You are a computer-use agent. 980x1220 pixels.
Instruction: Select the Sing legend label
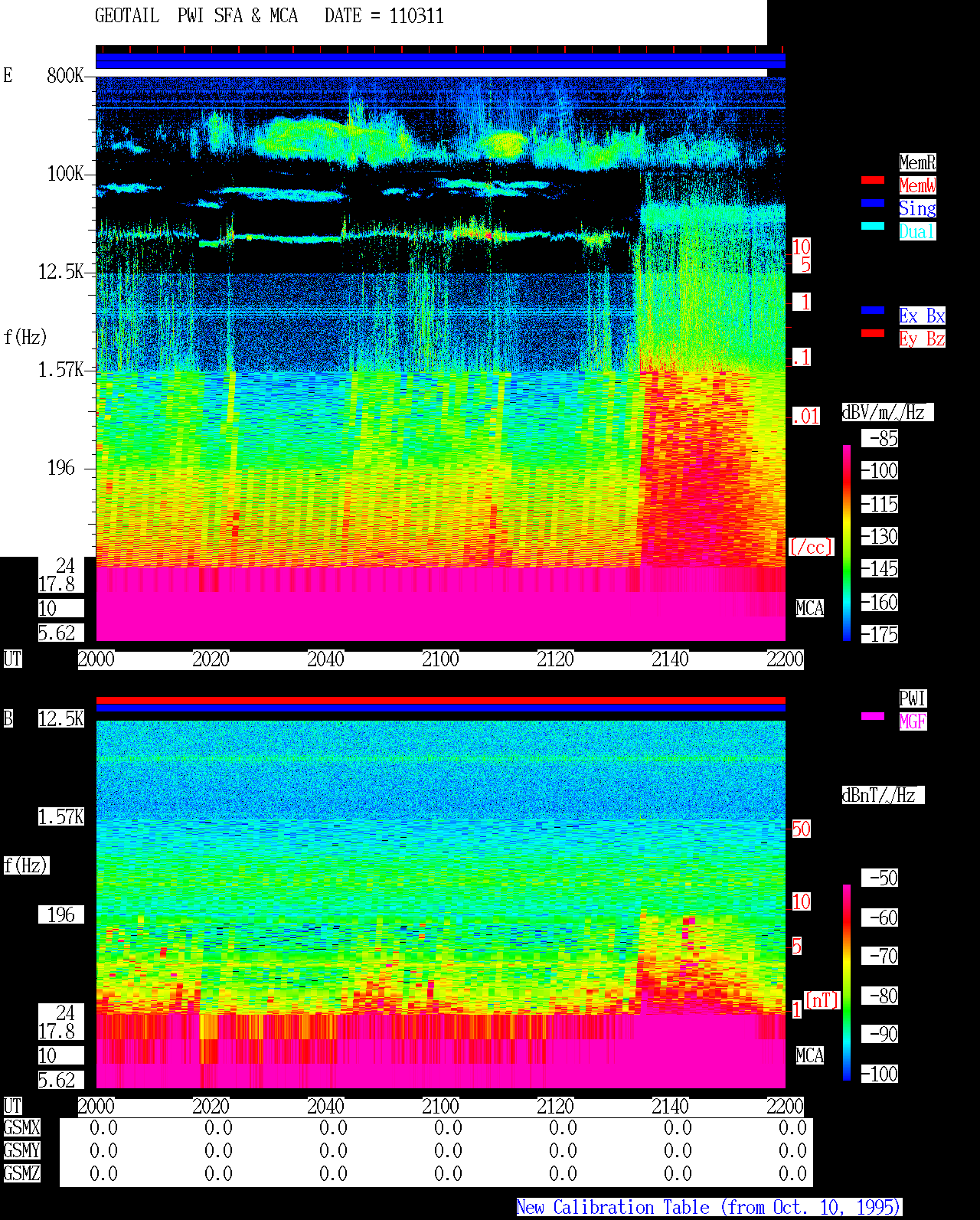coord(917,208)
